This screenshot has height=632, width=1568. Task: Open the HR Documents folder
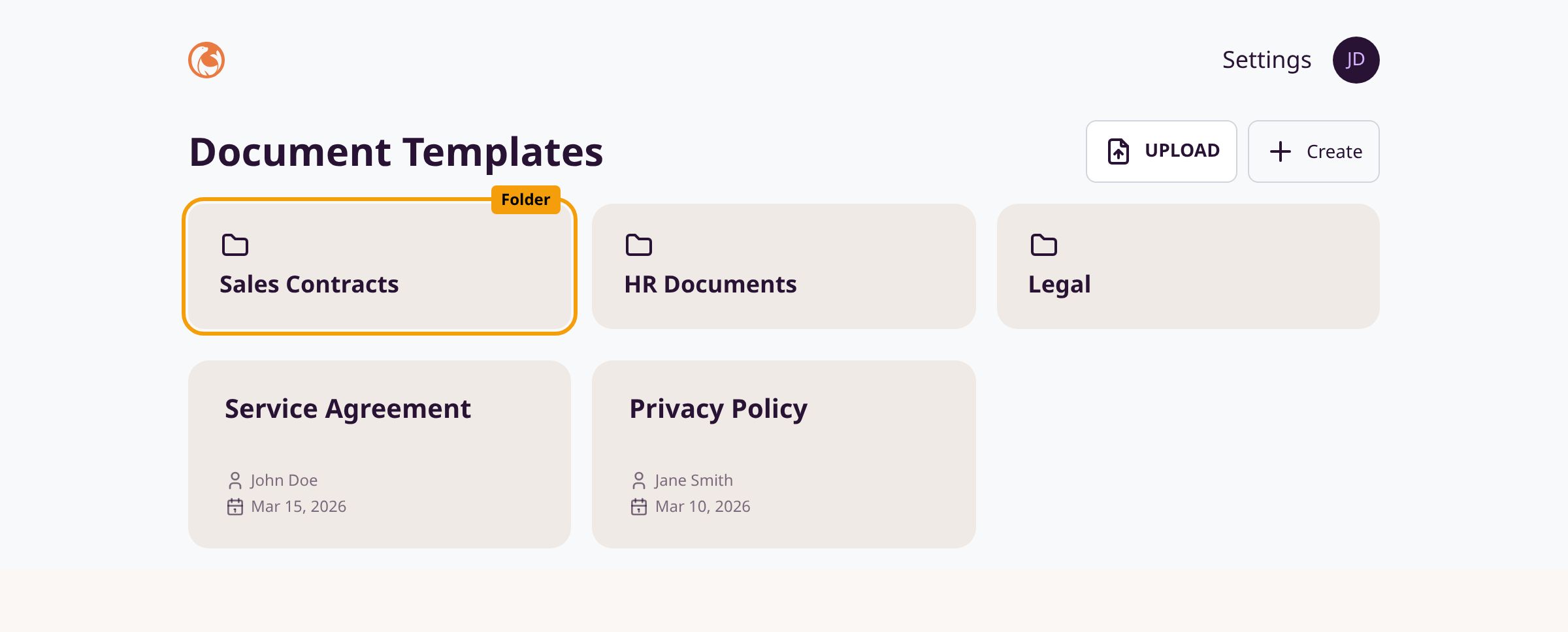(784, 266)
